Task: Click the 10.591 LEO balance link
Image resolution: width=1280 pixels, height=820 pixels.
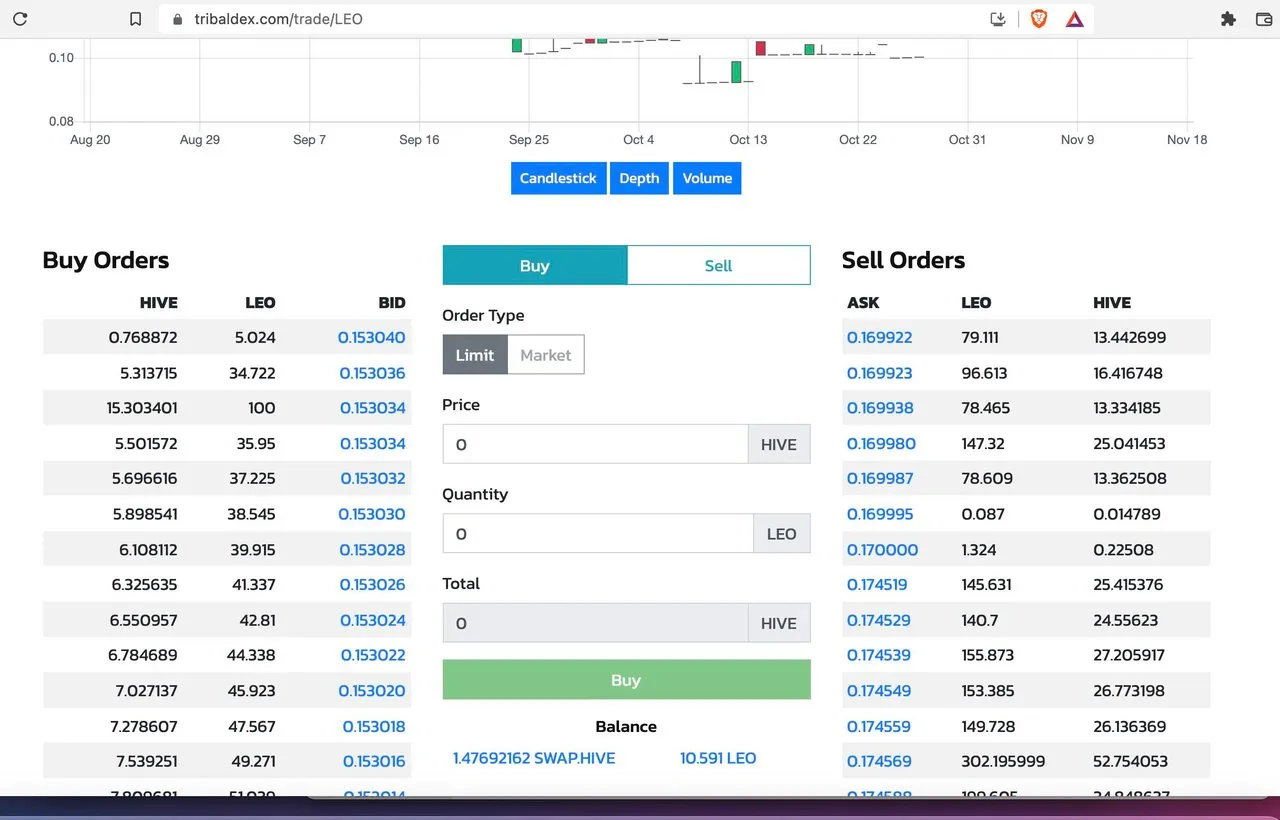Action: coord(718,758)
